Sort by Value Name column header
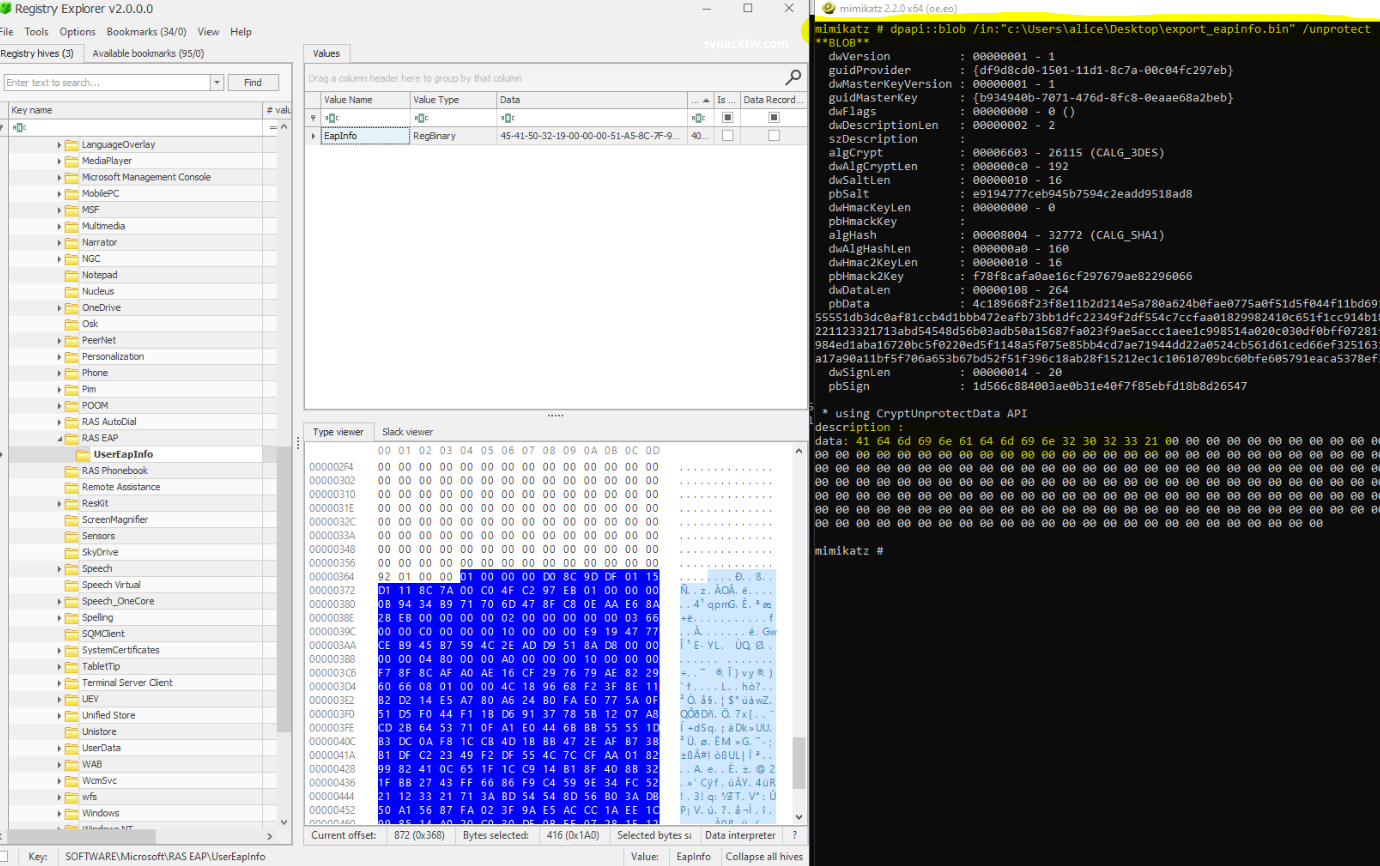The height and width of the screenshot is (866, 1380). [x=365, y=100]
